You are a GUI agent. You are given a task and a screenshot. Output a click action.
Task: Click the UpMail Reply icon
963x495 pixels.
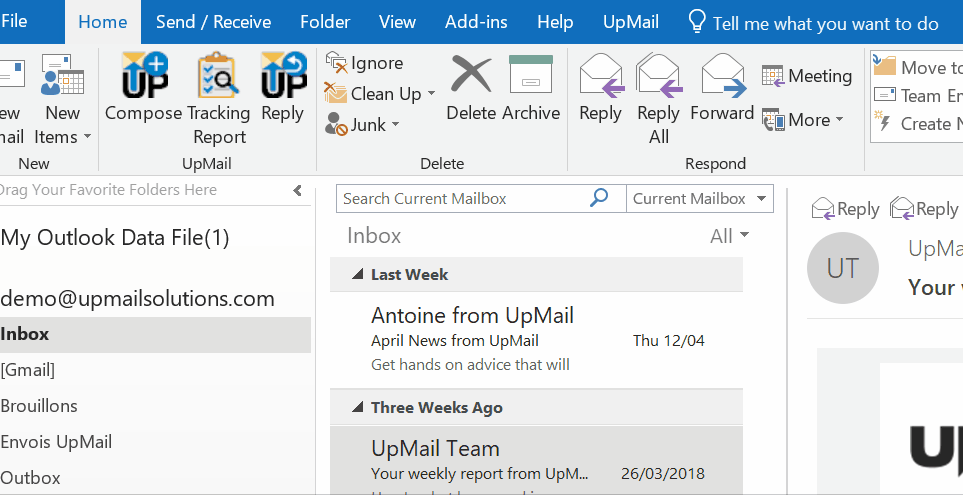tap(283, 75)
